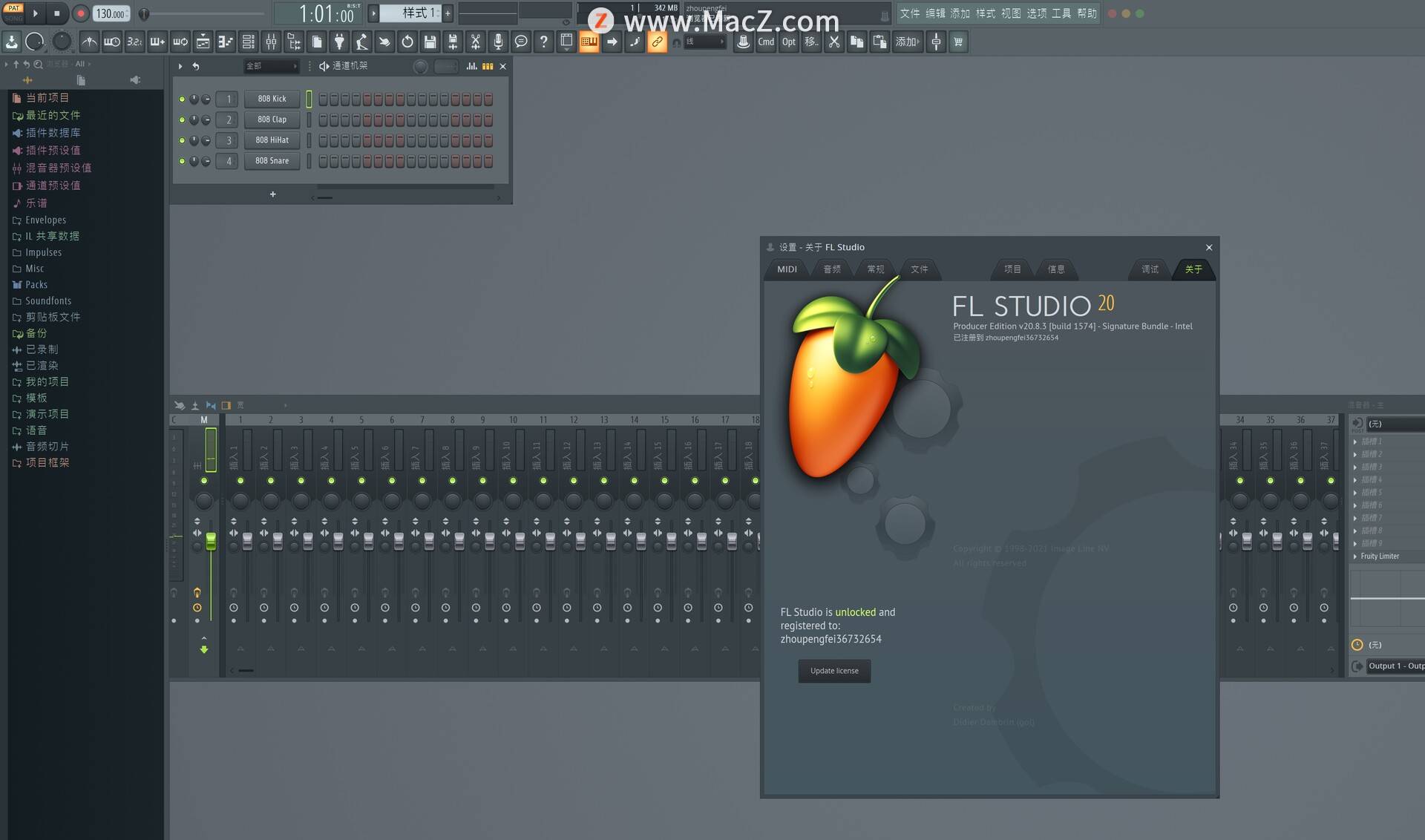Expand the 最近的文件 browser folder
This screenshot has height=840, width=1425.
pos(53,115)
